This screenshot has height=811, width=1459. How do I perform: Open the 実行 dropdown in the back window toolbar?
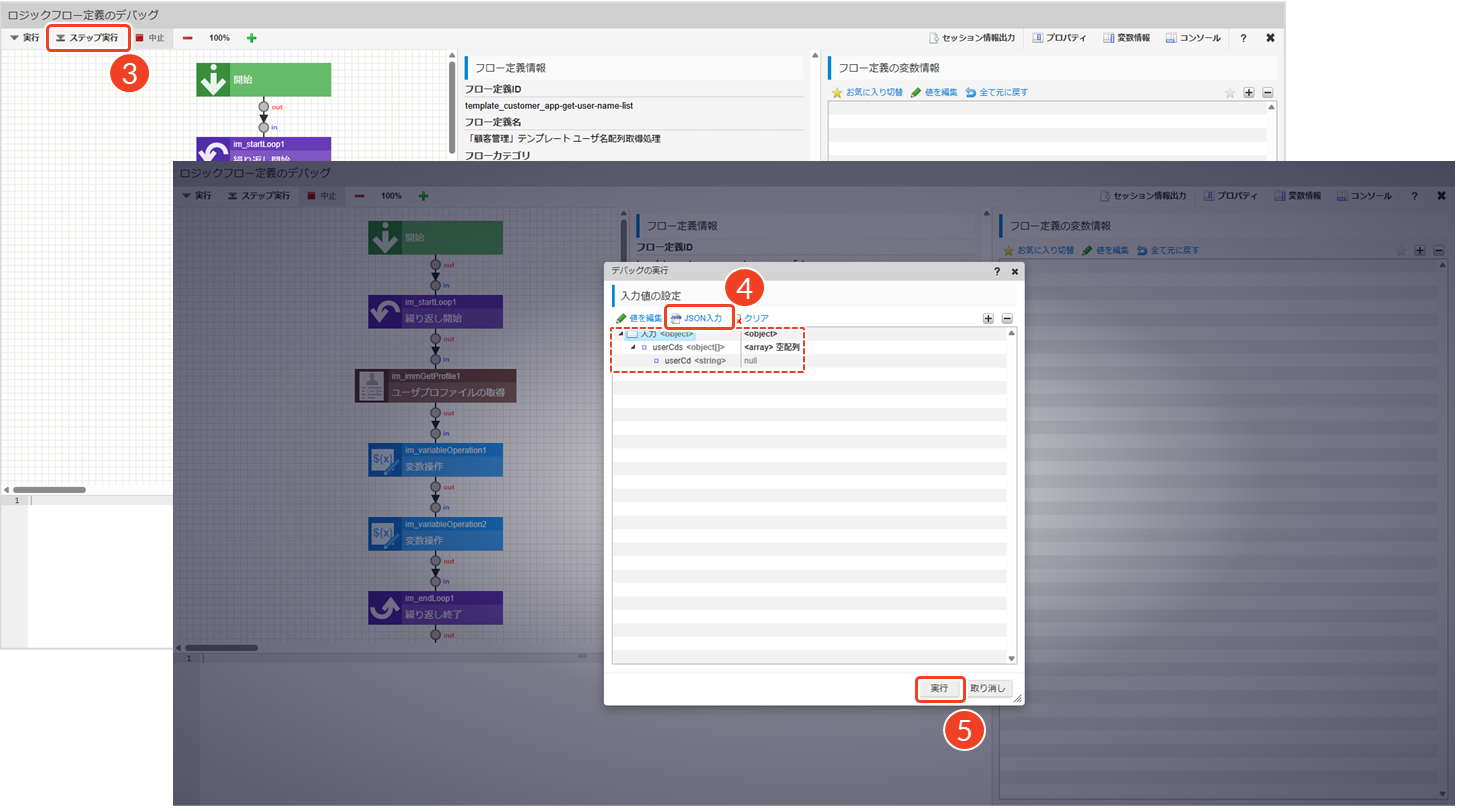pos(25,38)
